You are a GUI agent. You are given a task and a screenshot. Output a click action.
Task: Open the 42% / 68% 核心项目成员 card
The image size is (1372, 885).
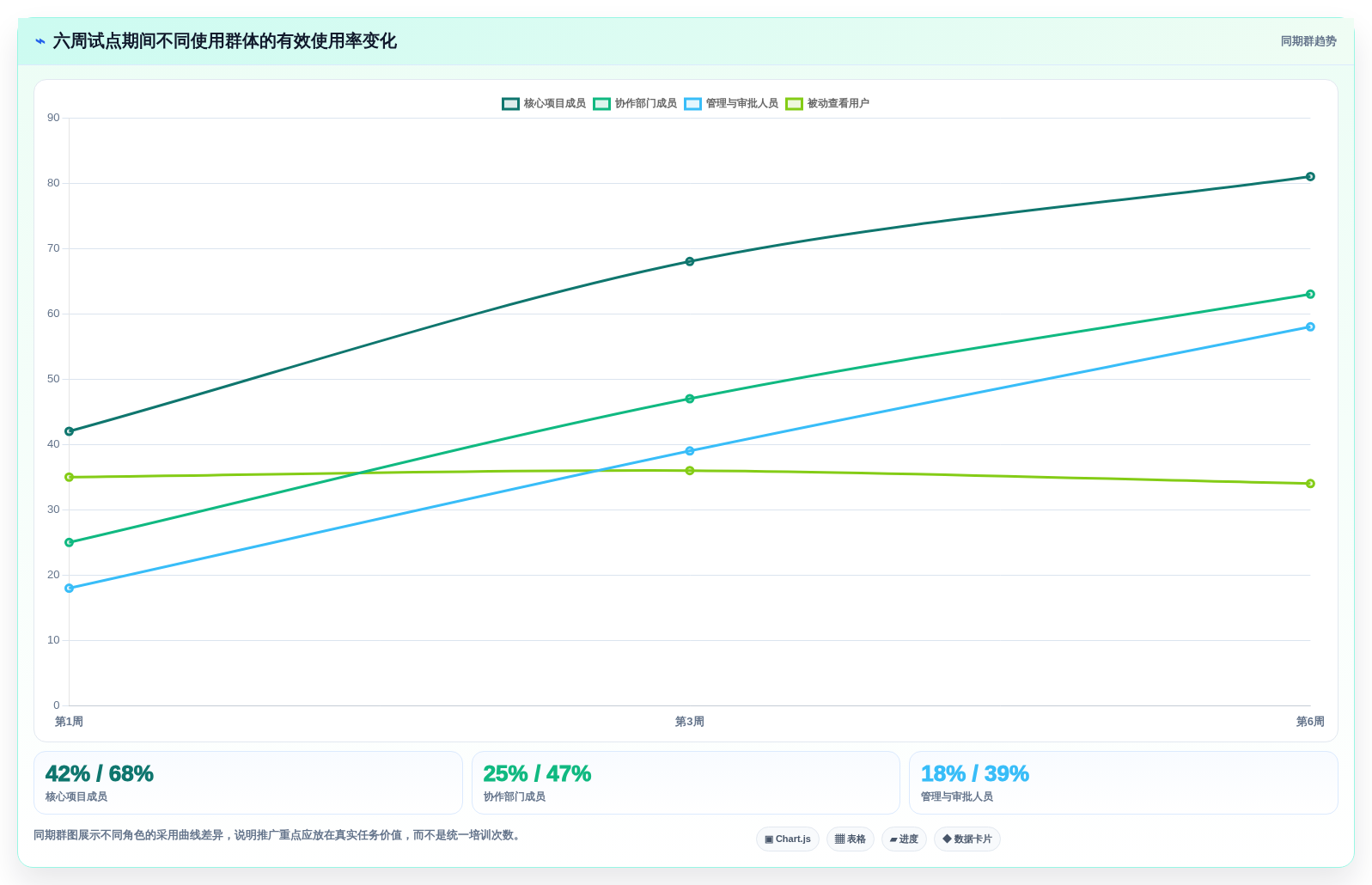(248, 783)
